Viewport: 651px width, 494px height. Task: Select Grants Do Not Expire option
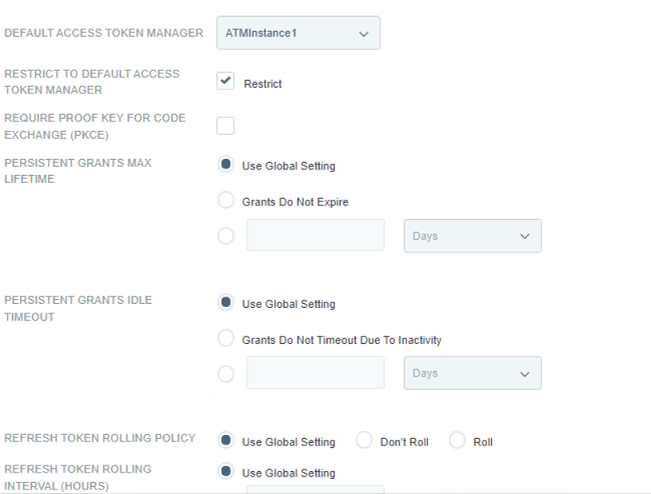[x=226, y=200]
